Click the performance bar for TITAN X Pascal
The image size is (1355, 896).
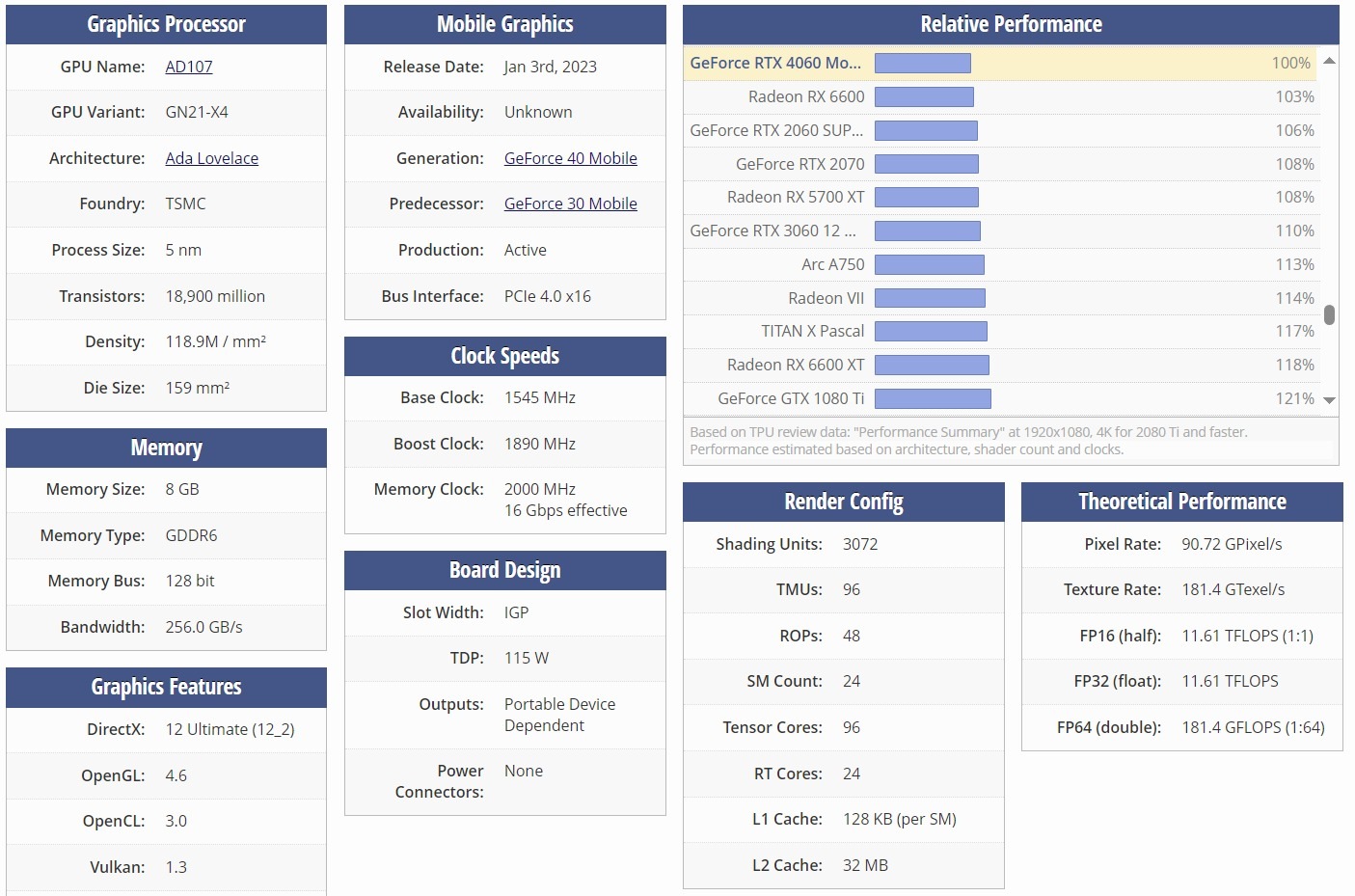pos(931,331)
